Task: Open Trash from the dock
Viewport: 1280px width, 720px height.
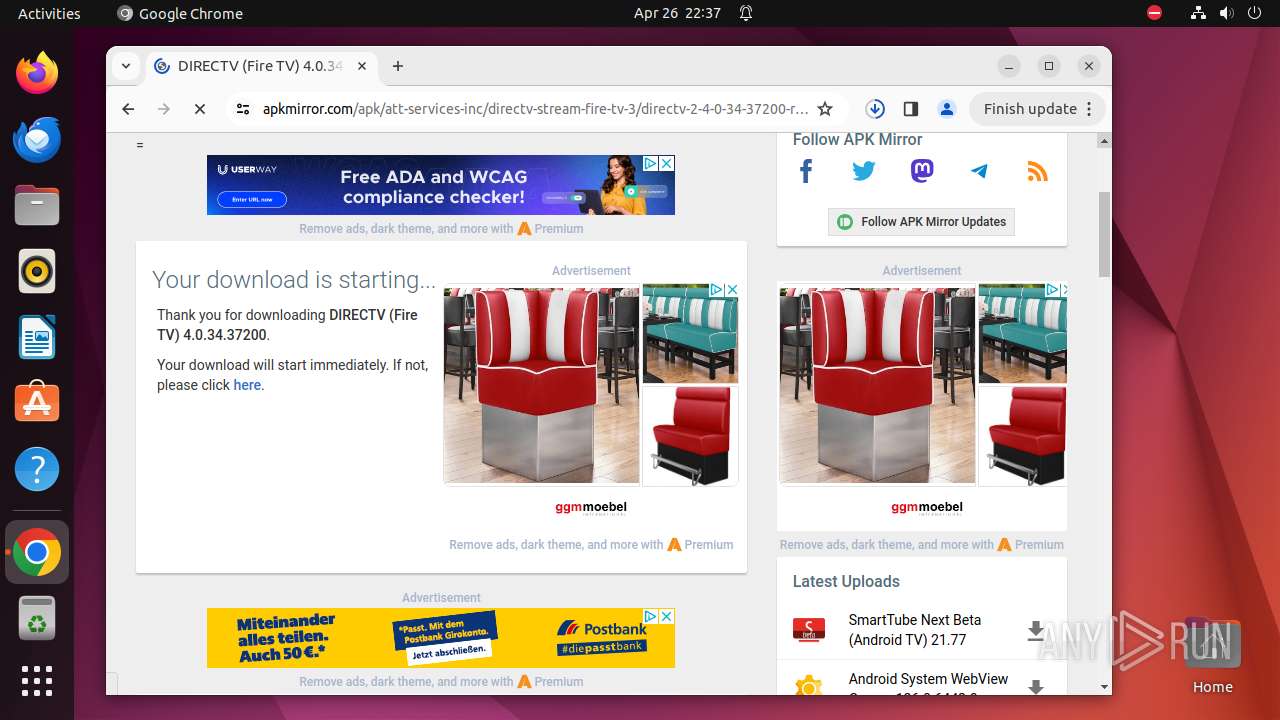Action: (x=37, y=620)
